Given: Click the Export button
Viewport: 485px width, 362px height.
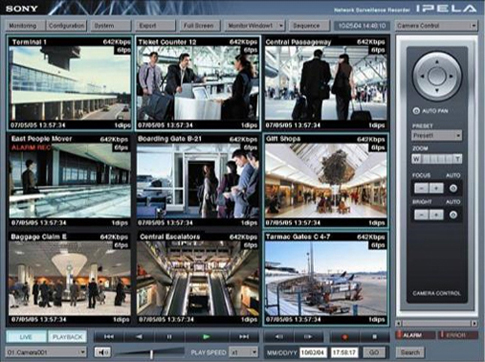Looking at the screenshot, I should (x=155, y=25).
